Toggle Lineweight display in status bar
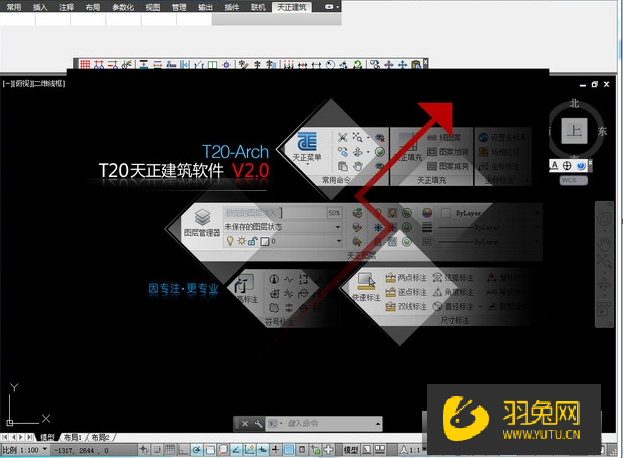 click(276, 450)
